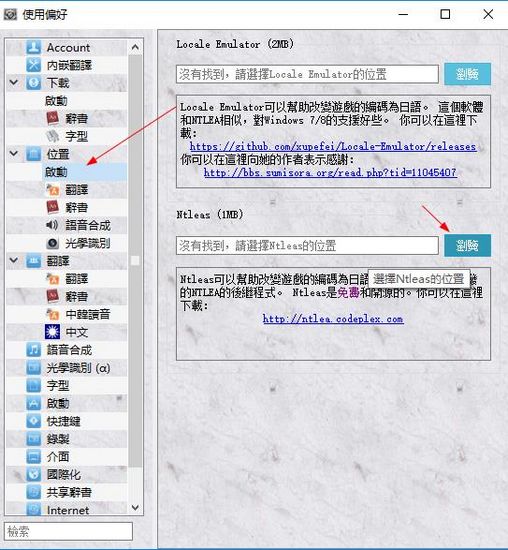Click the 使用偏好 window title icon

pos(10,14)
